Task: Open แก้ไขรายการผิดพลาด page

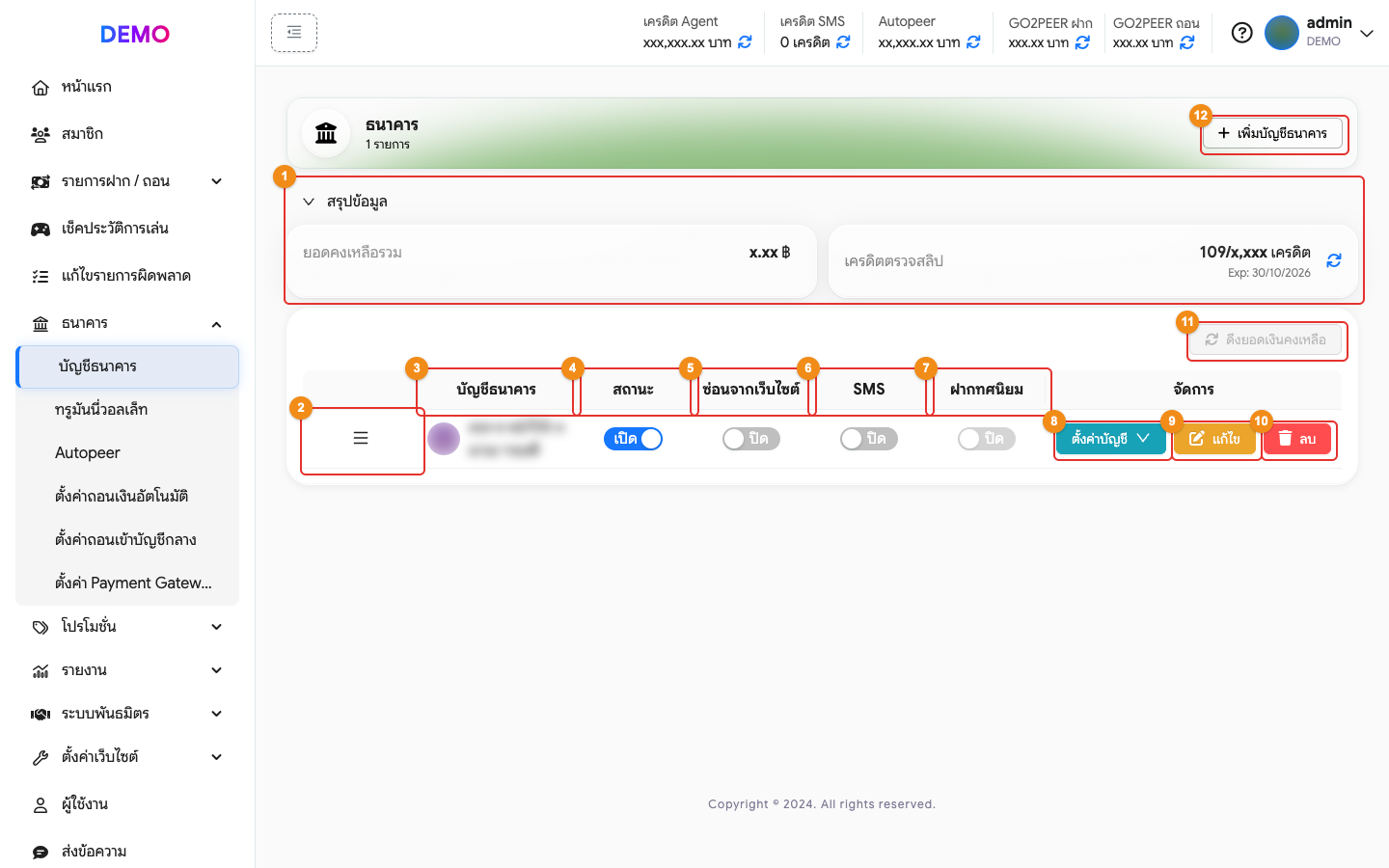Action: coord(127,276)
